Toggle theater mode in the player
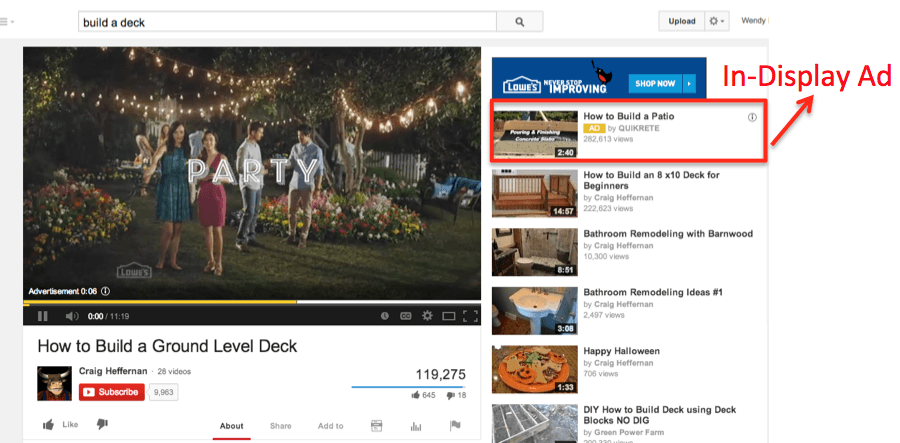This screenshot has width=900, height=443. pos(448,316)
